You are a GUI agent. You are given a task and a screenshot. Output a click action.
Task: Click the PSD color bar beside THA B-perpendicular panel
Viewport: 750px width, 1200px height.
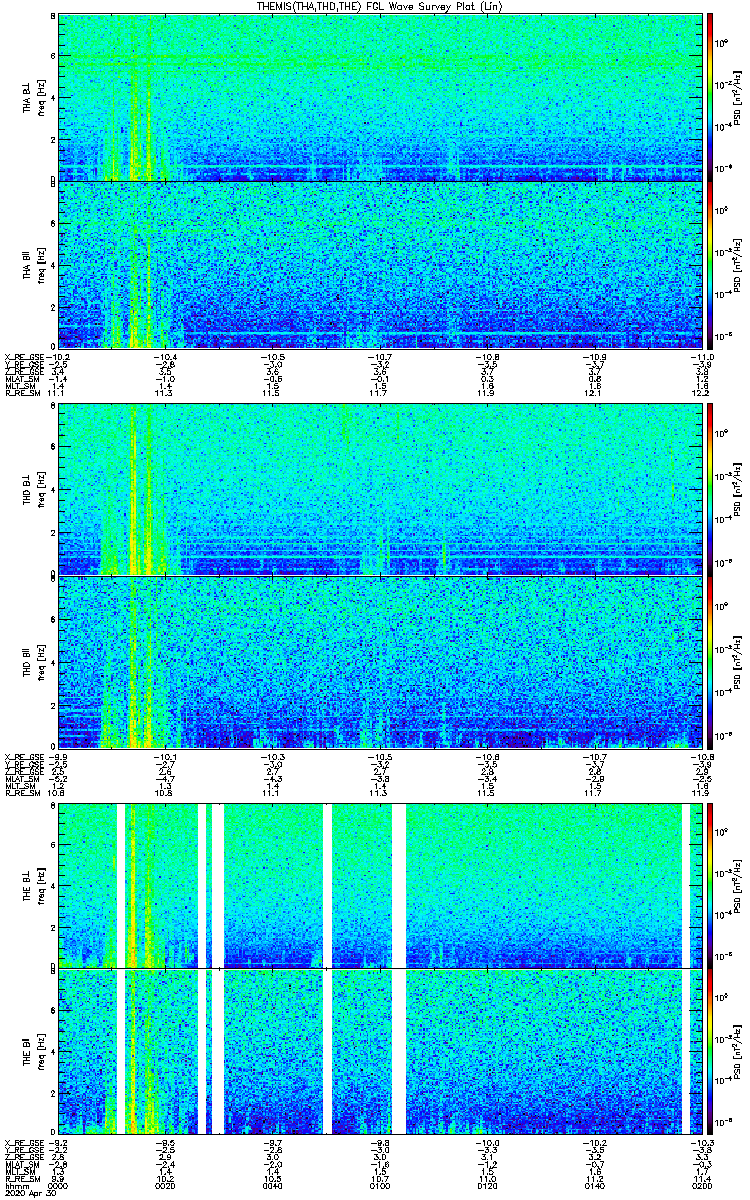click(x=710, y=96)
